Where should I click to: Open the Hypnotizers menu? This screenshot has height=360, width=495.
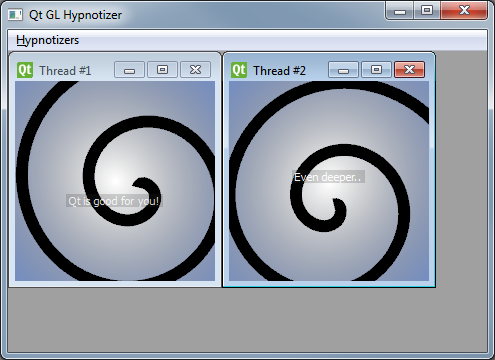pyautogui.click(x=47, y=40)
